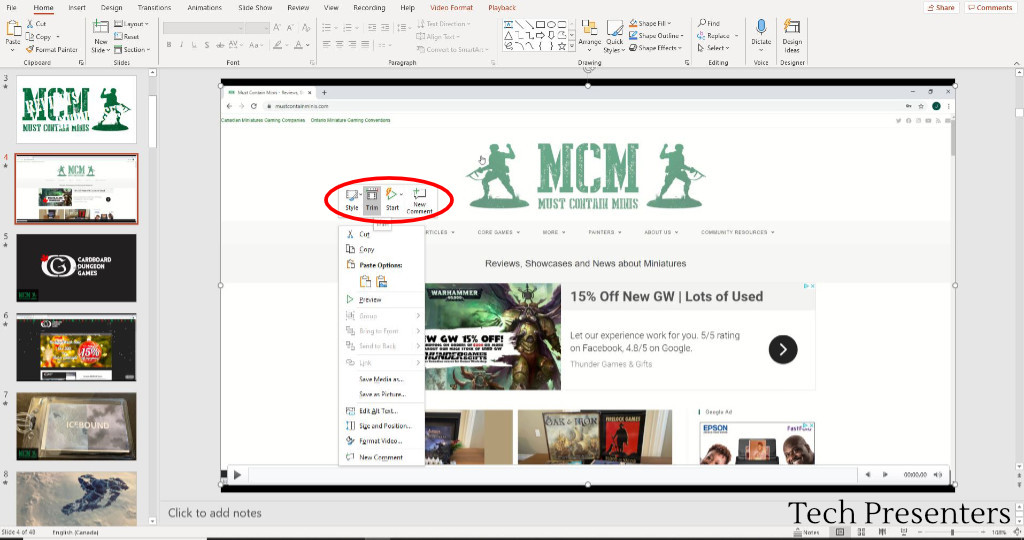Image resolution: width=1024 pixels, height=540 pixels.
Task: Choose Preview from the context menu
Action: (381, 300)
